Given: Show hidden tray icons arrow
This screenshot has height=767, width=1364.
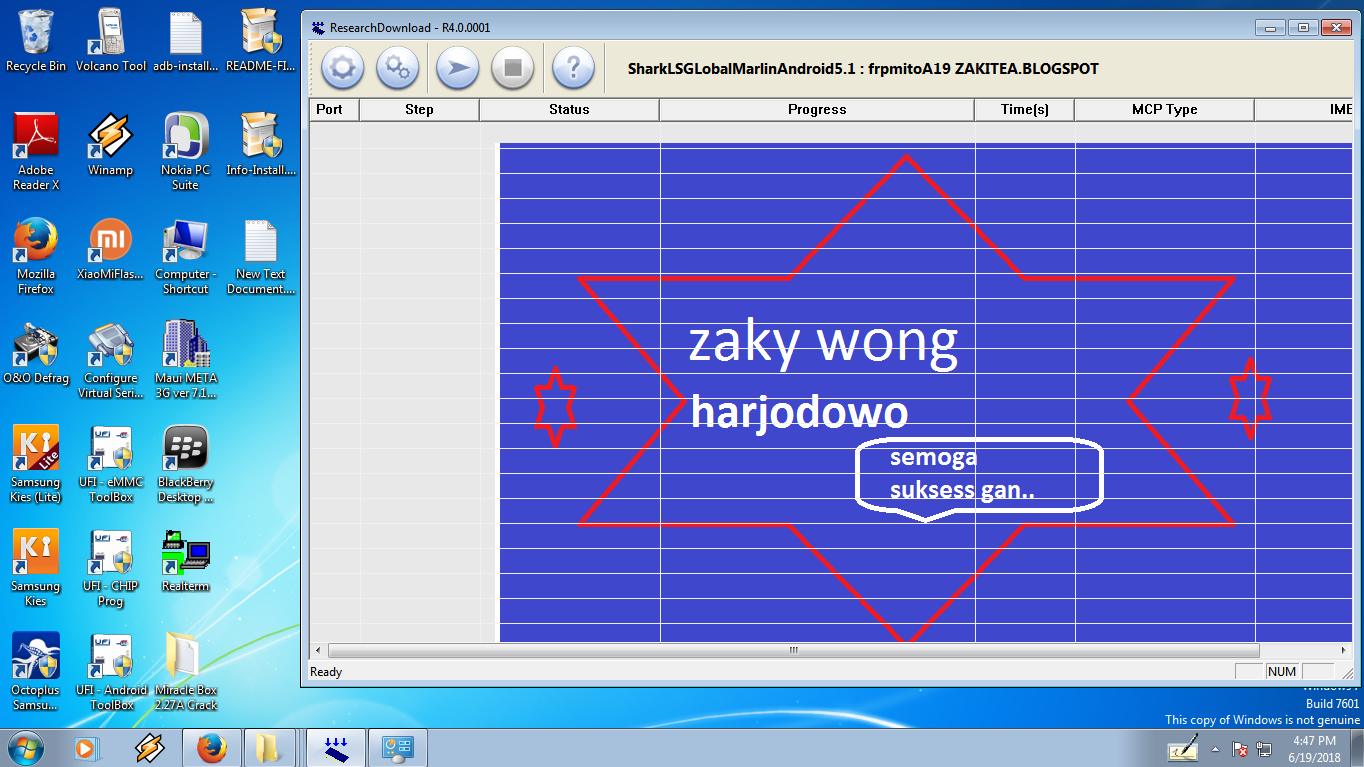Looking at the screenshot, I should (1215, 749).
